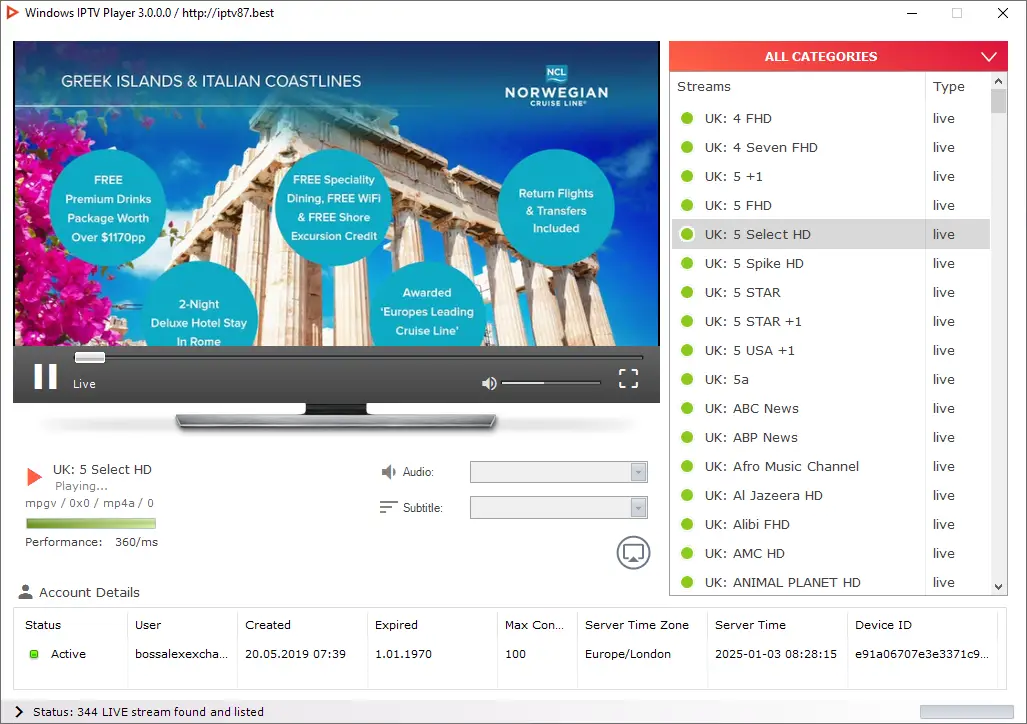Select stream UK: Afro Music Channel
This screenshot has height=724, width=1027.
pyautogui.click(x=831, y=466)
